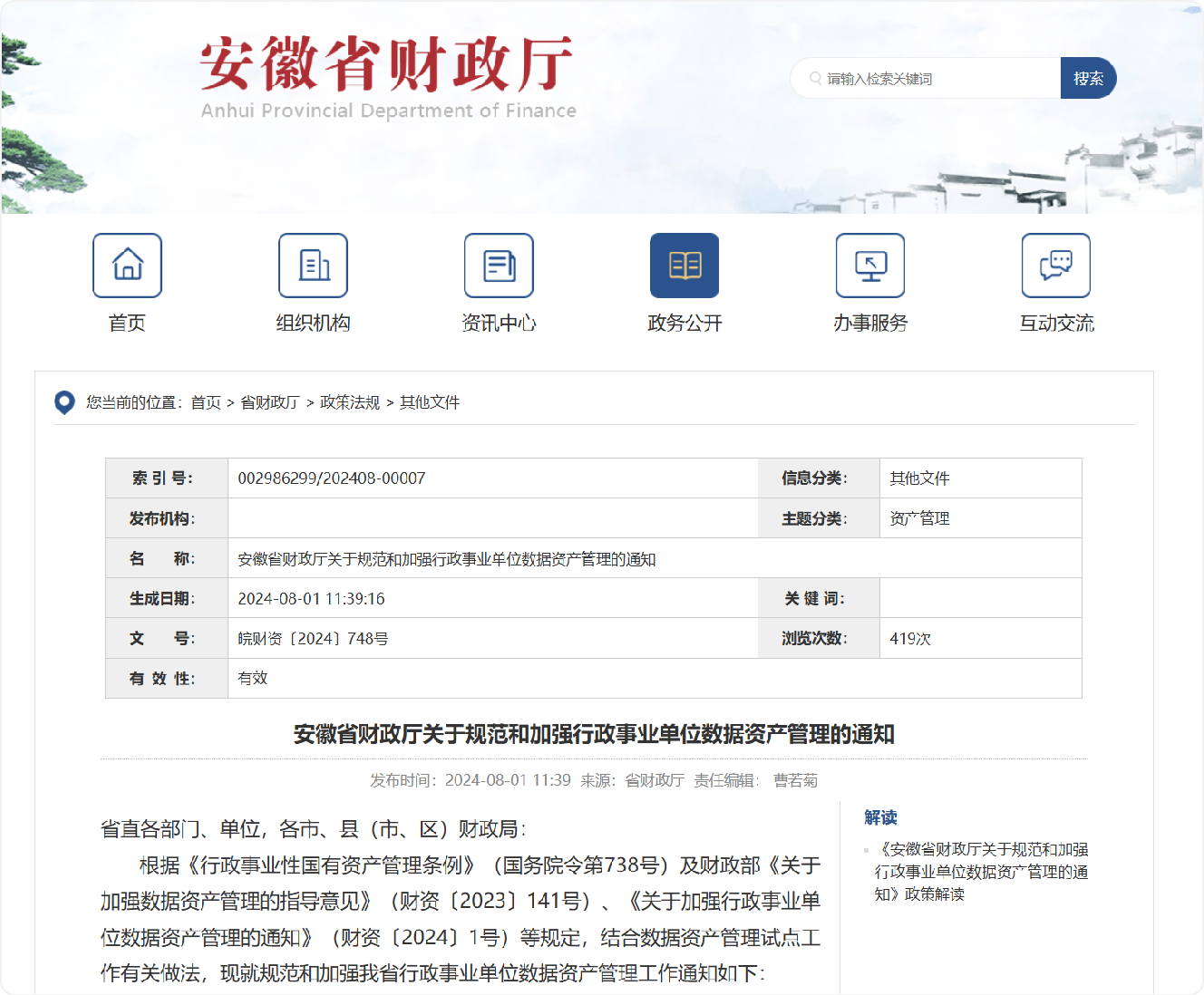
Task: Click the 安徽省财政厅 site logo title
Action: coord(387,65)
